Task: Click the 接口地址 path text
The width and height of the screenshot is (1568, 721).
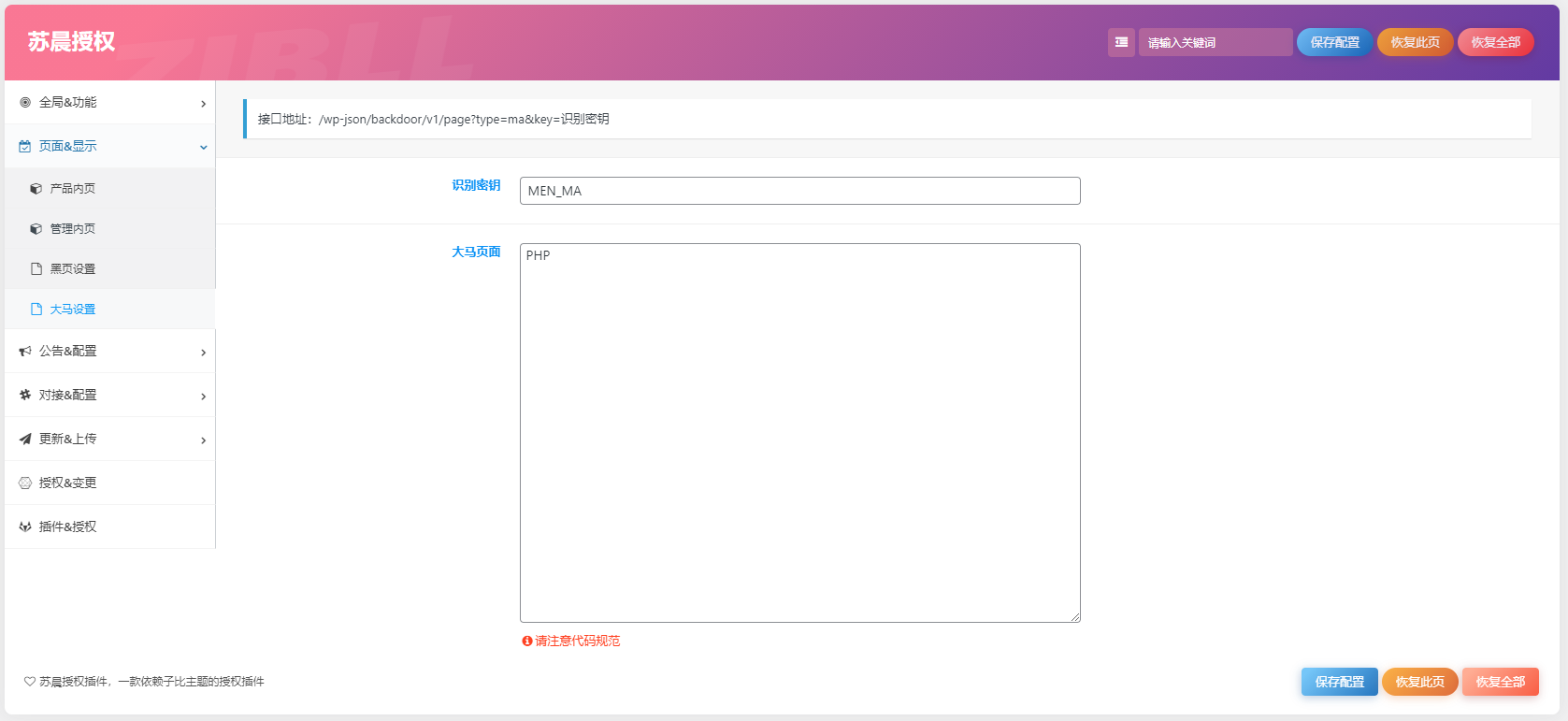Action: click(x=434, y=120)
